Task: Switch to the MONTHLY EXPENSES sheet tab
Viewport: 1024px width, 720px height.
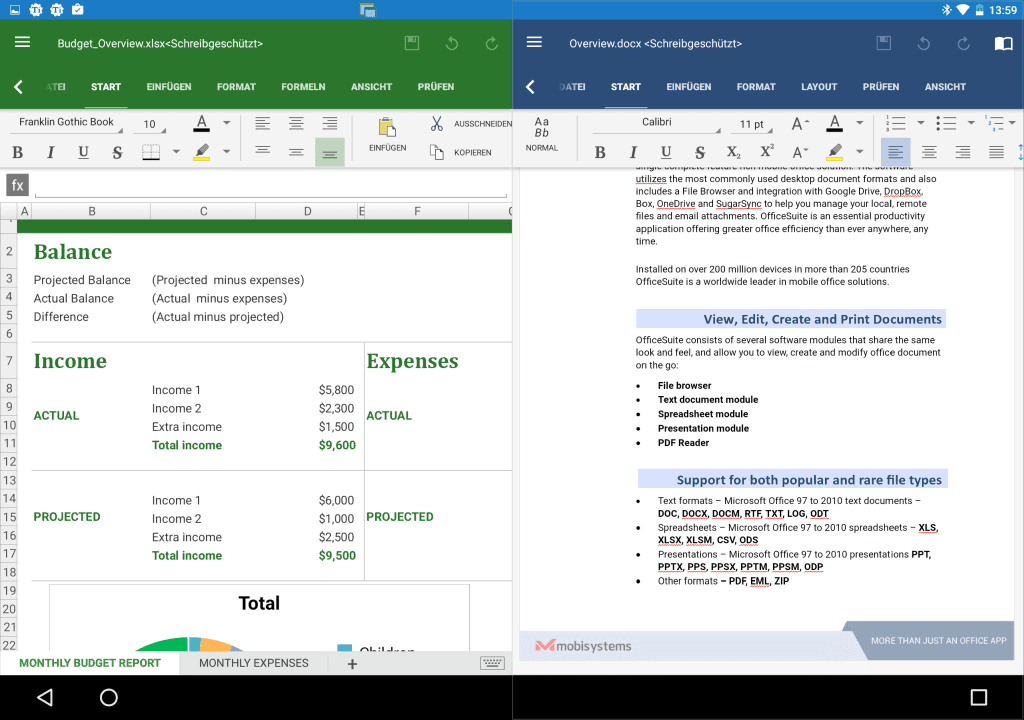Action: [253, 663]
